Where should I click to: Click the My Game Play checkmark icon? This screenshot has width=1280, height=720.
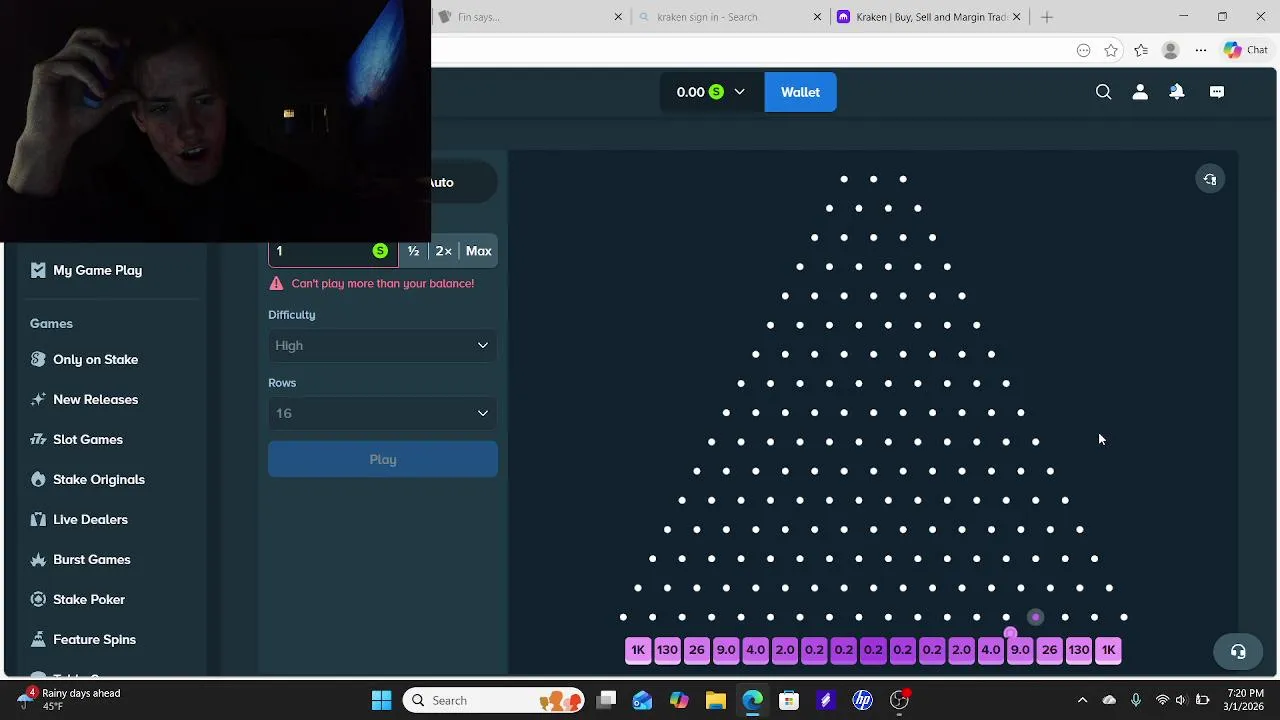coord(38,270)
